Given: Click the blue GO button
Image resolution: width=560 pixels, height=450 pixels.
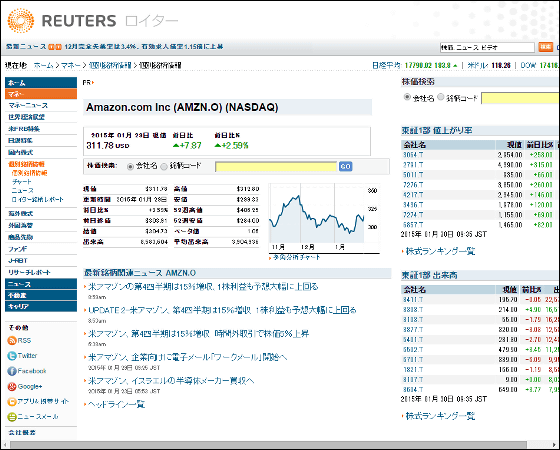Looking at the screenshot, I should [345, 166].
